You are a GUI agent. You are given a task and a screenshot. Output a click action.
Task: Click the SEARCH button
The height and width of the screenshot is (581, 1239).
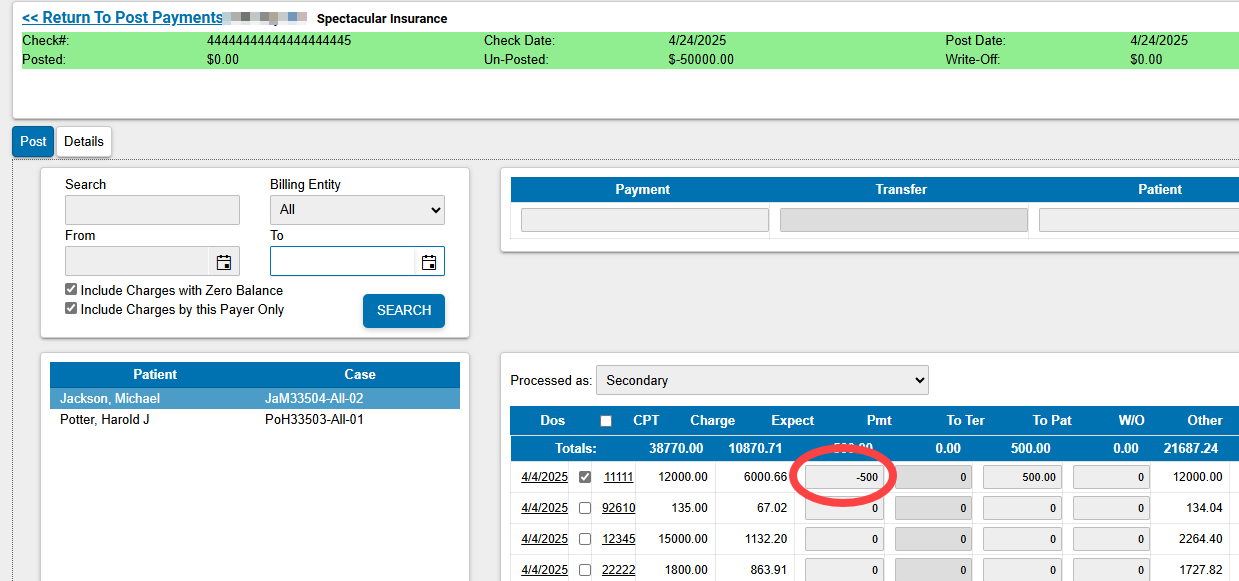[x=403, y=311]
